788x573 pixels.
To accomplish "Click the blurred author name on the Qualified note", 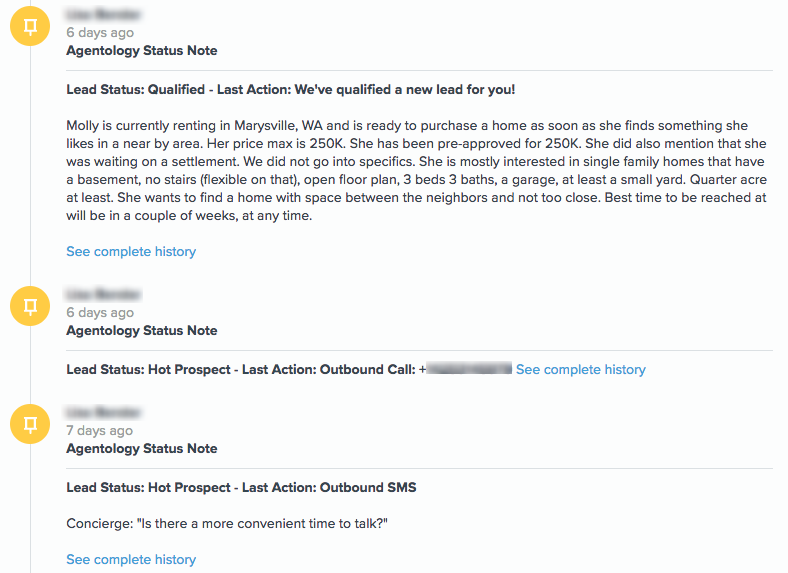I will tap(103, 14).
